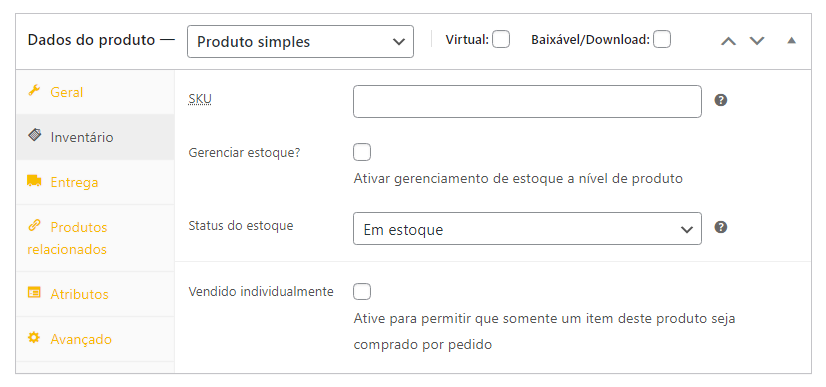Open the Produto simples type dropdown
This screenshot has height=387, width=826.
pos(300,42)
